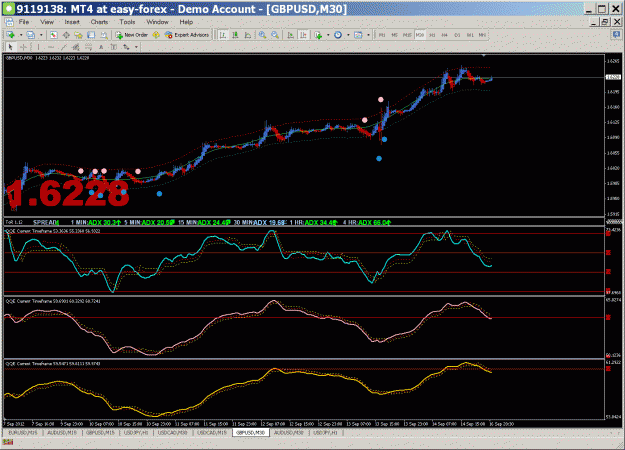Toggle Chart Shift from right border
Image resolution: width=625 pixels, height=450 pixels.
coord(303,35)
